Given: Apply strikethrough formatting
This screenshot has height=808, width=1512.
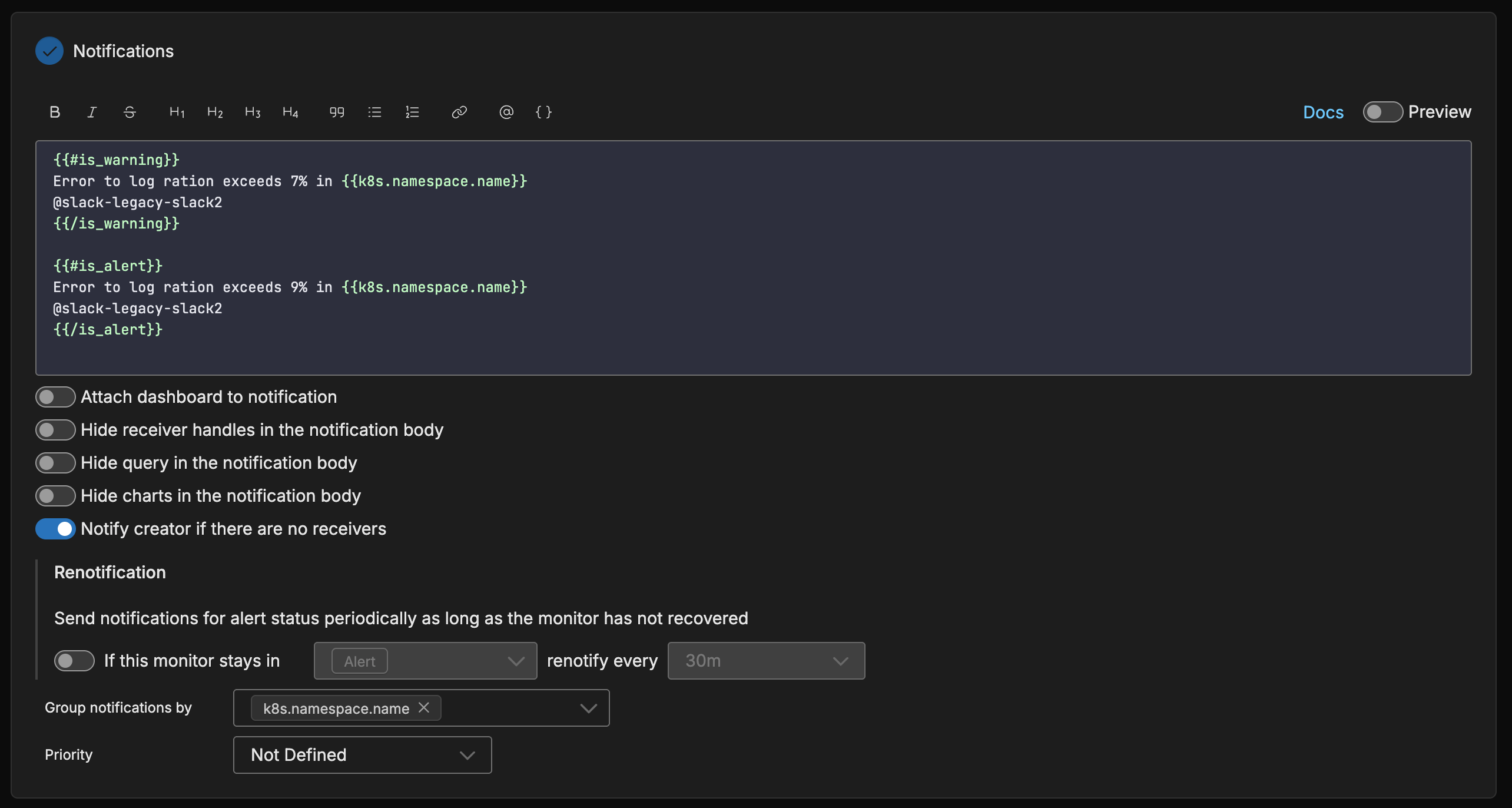Looking at the screenshot, I should pyautogui.click(x=130, y=112).
